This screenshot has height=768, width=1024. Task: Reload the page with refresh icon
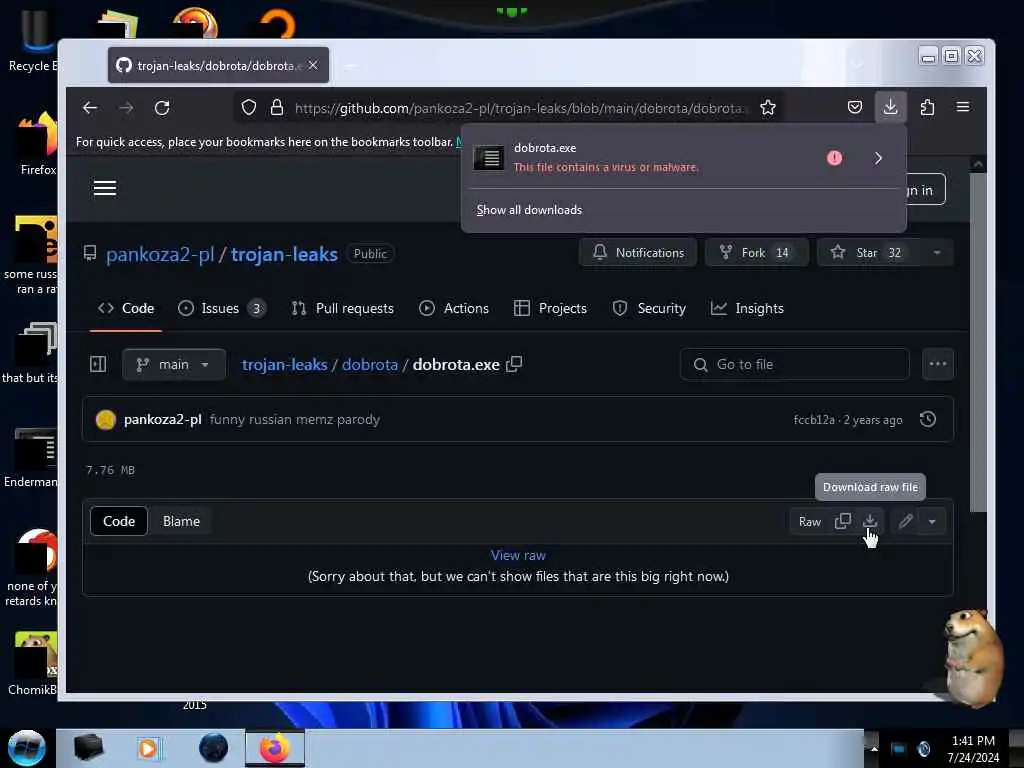pyautogui.click(x=162, y=108)
